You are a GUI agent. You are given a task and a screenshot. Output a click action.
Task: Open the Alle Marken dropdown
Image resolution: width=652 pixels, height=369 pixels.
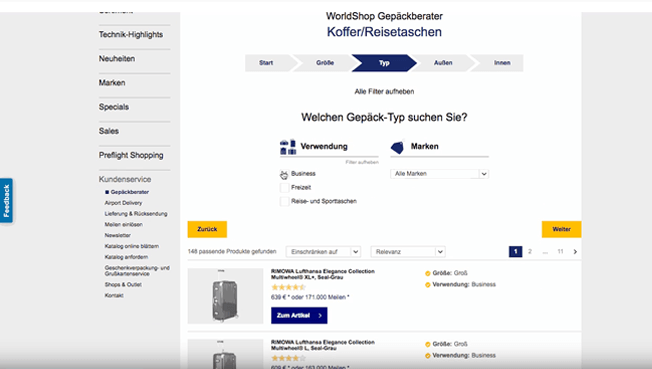pyautogui.click(x=439, y=174)
